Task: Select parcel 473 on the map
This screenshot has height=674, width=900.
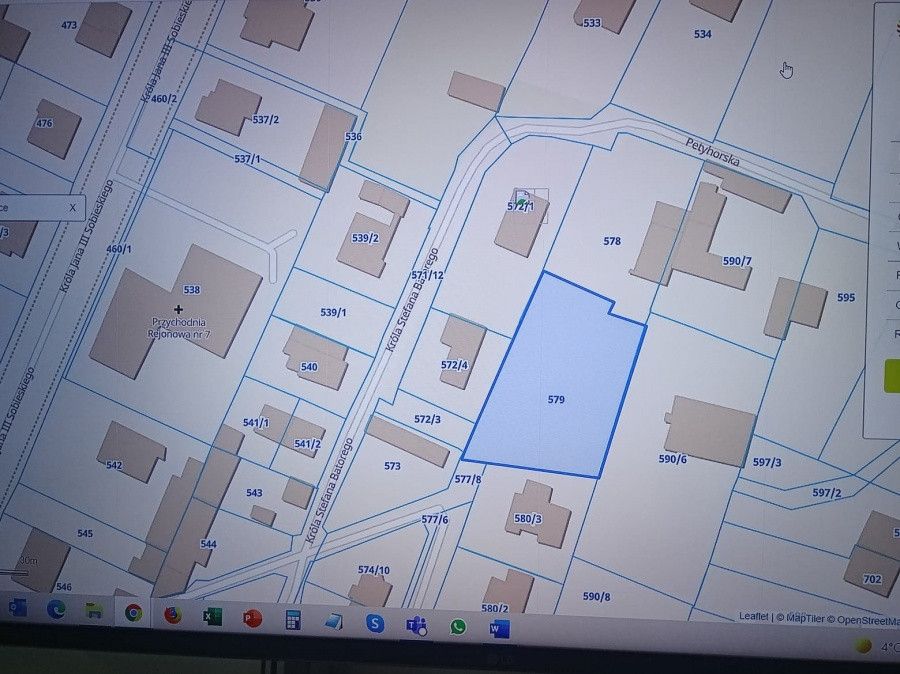Action: (69, 25)
